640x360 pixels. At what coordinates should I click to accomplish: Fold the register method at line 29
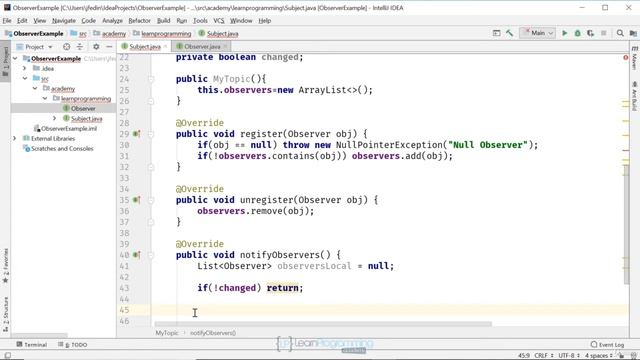pos(151,134)
